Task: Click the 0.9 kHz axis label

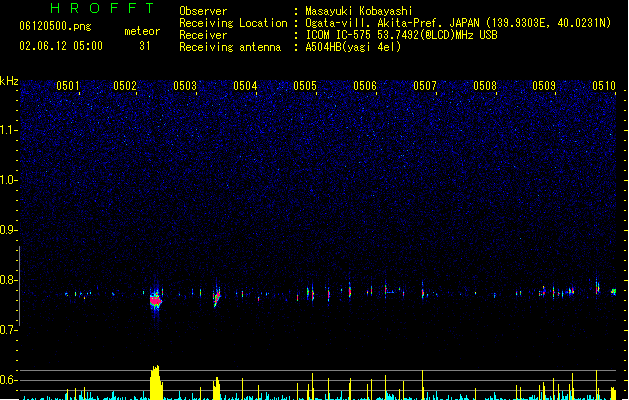Action: pos(8,230)
